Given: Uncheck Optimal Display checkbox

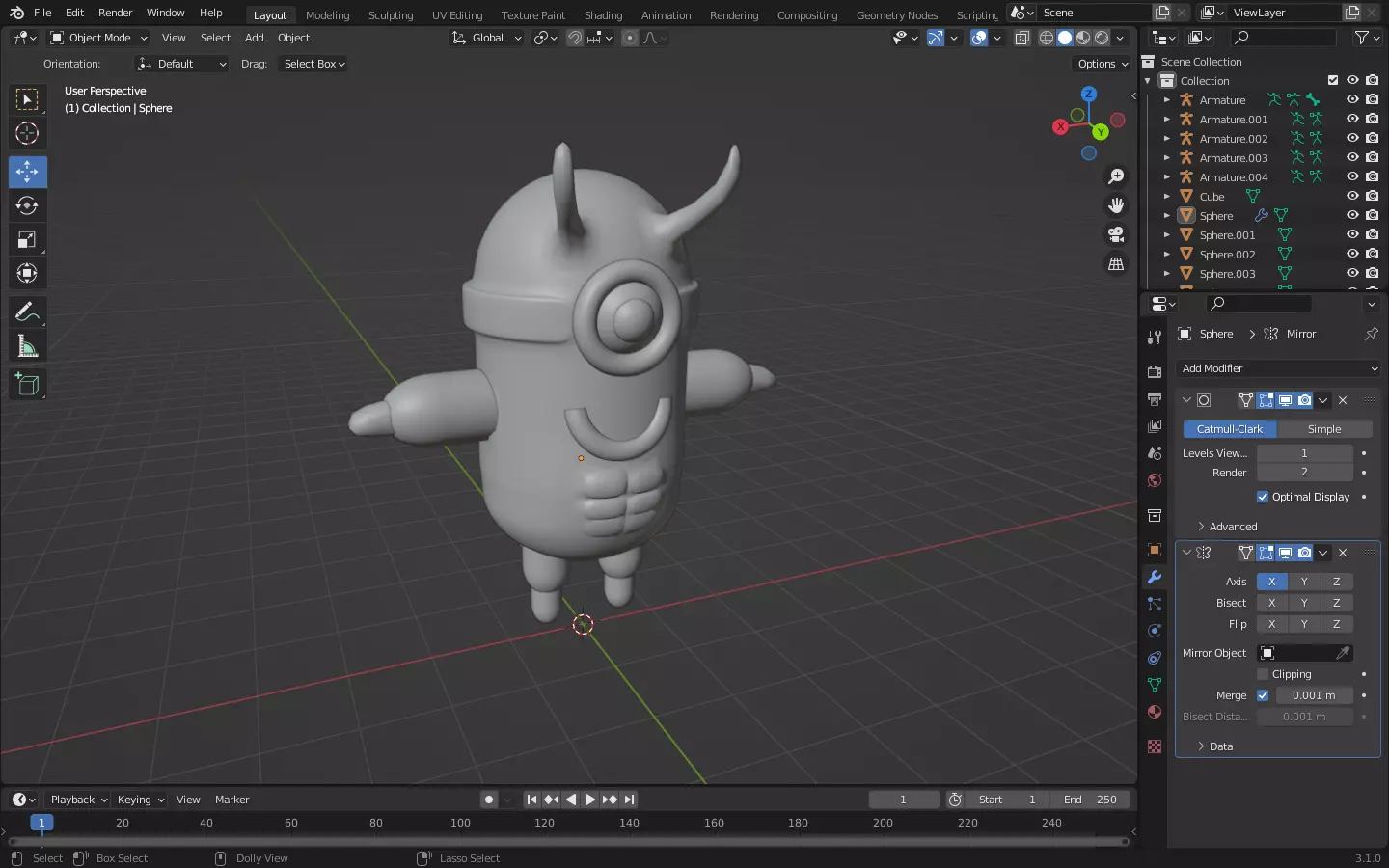Looking at the screenshot, I should click(1263, 497).
